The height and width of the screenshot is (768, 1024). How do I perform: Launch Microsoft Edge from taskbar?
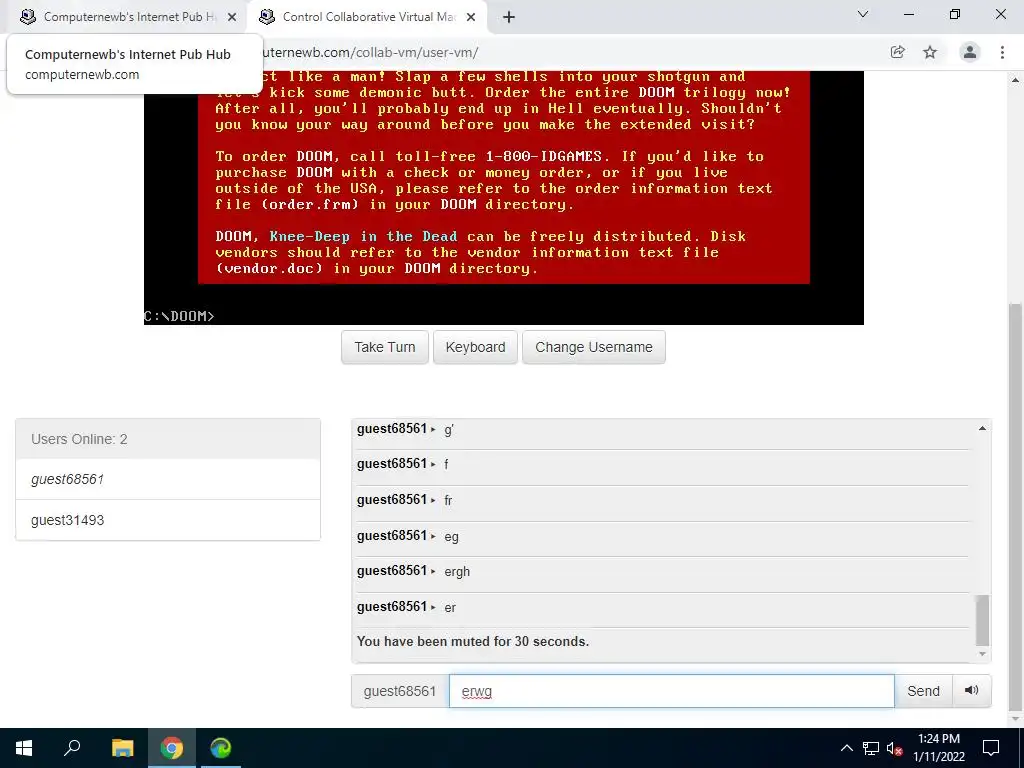[221, 748]
